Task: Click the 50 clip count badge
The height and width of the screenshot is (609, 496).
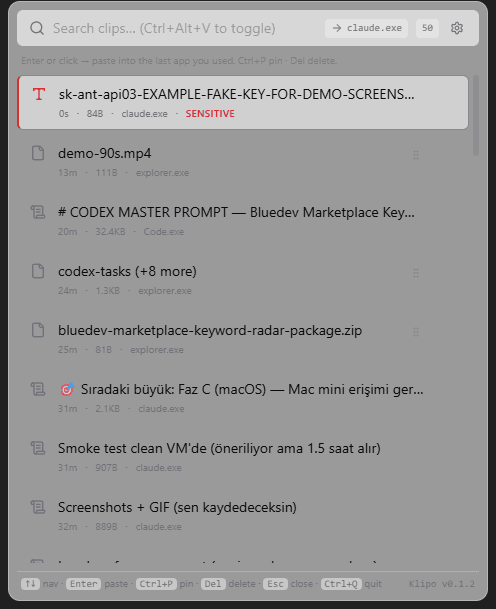Action: click(427, 28)
